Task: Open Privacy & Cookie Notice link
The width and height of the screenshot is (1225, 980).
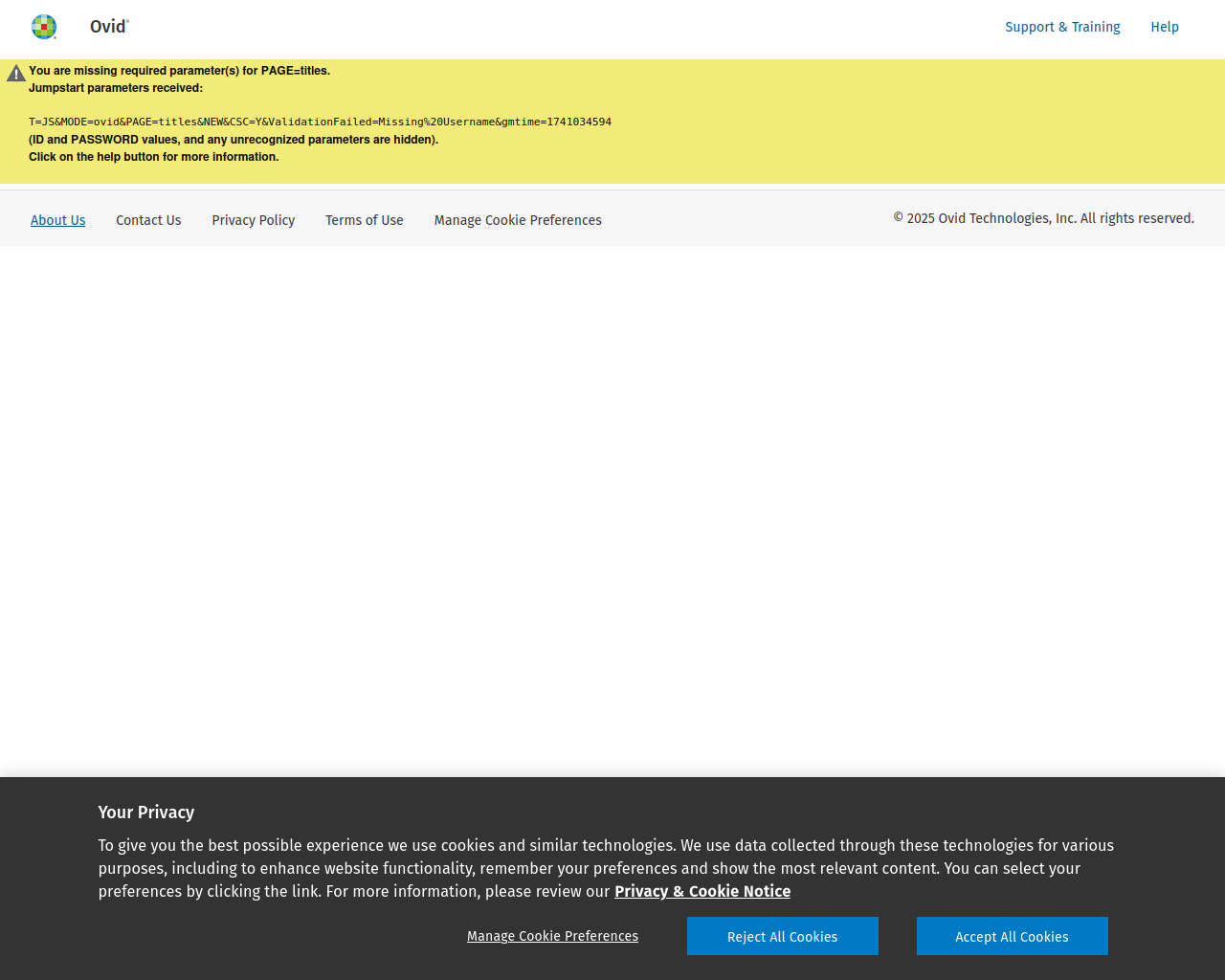Action: tap(702, 891)
